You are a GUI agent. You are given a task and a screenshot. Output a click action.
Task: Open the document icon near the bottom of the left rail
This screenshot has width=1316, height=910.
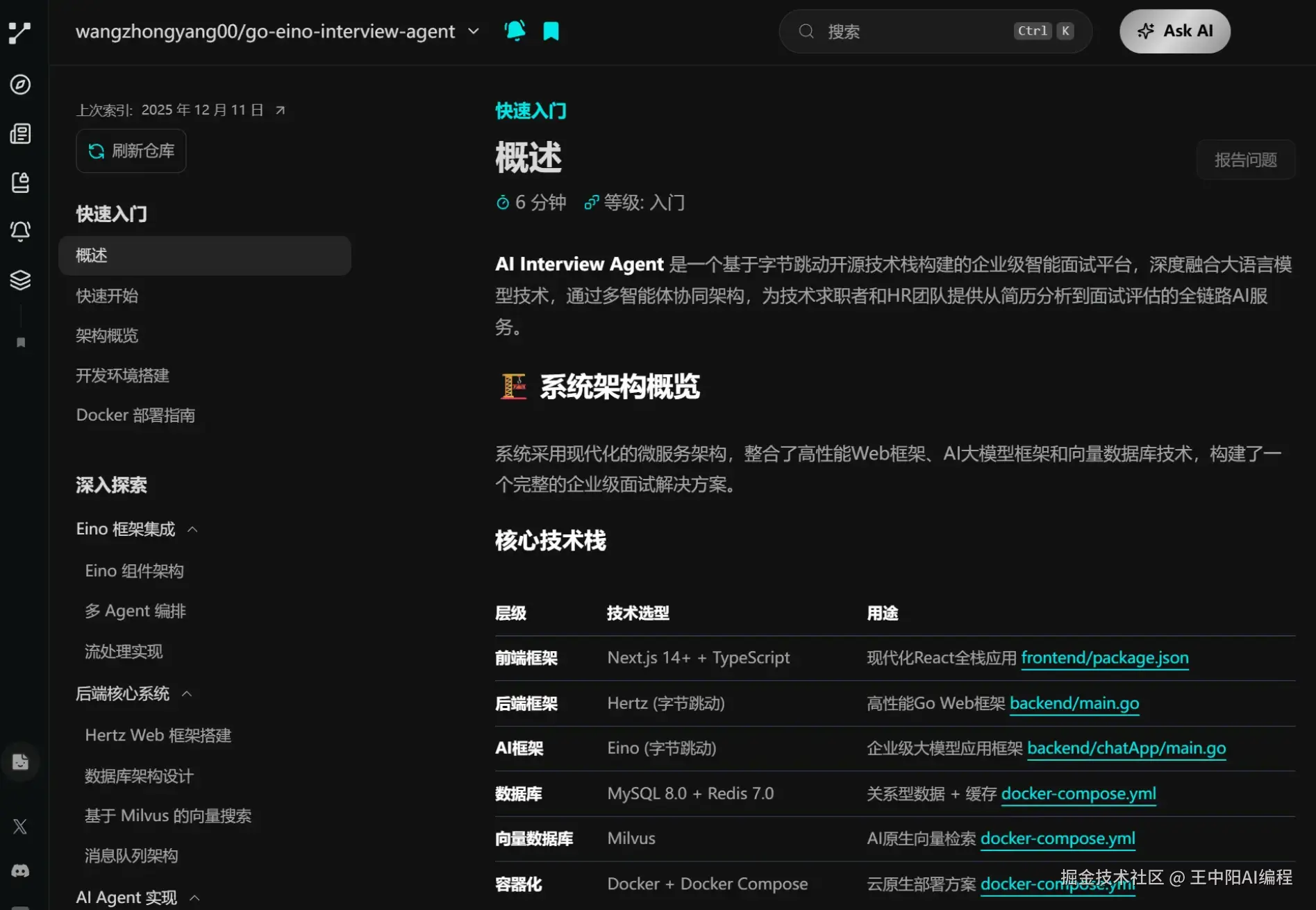coord(20,762)
